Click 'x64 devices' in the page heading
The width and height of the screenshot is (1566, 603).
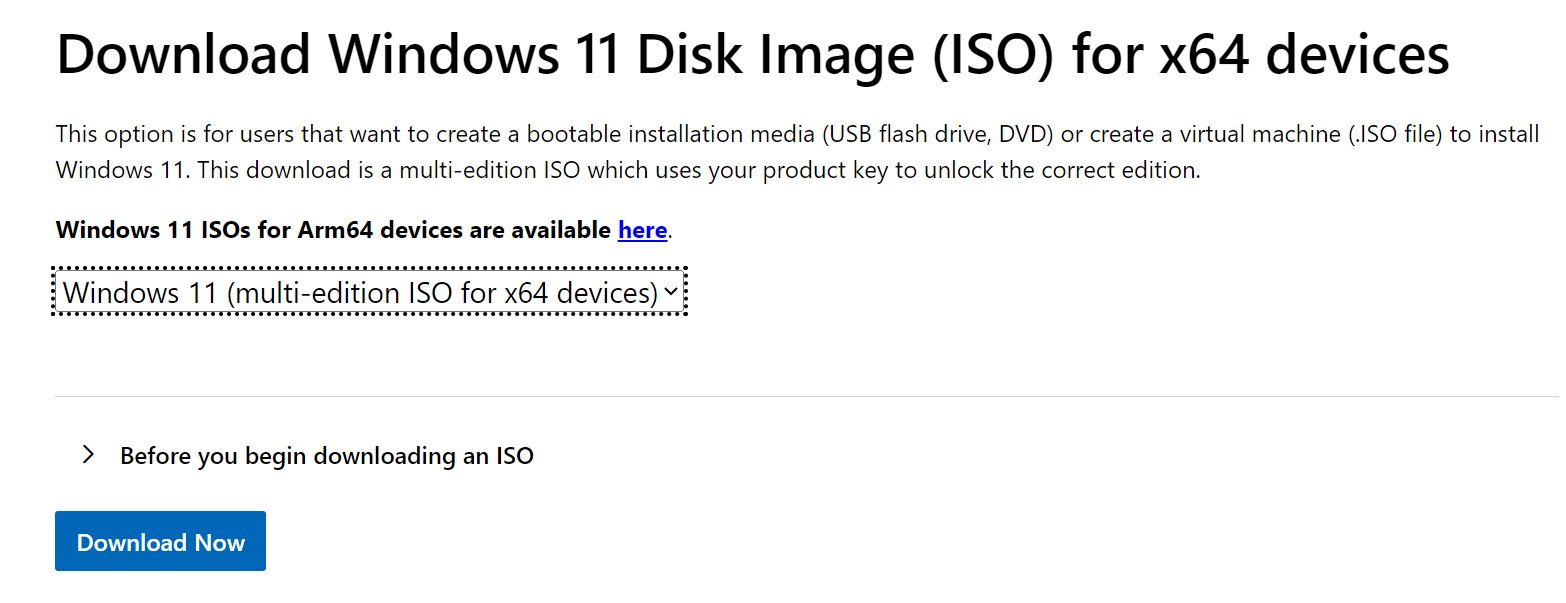(x=1304, y=55)
